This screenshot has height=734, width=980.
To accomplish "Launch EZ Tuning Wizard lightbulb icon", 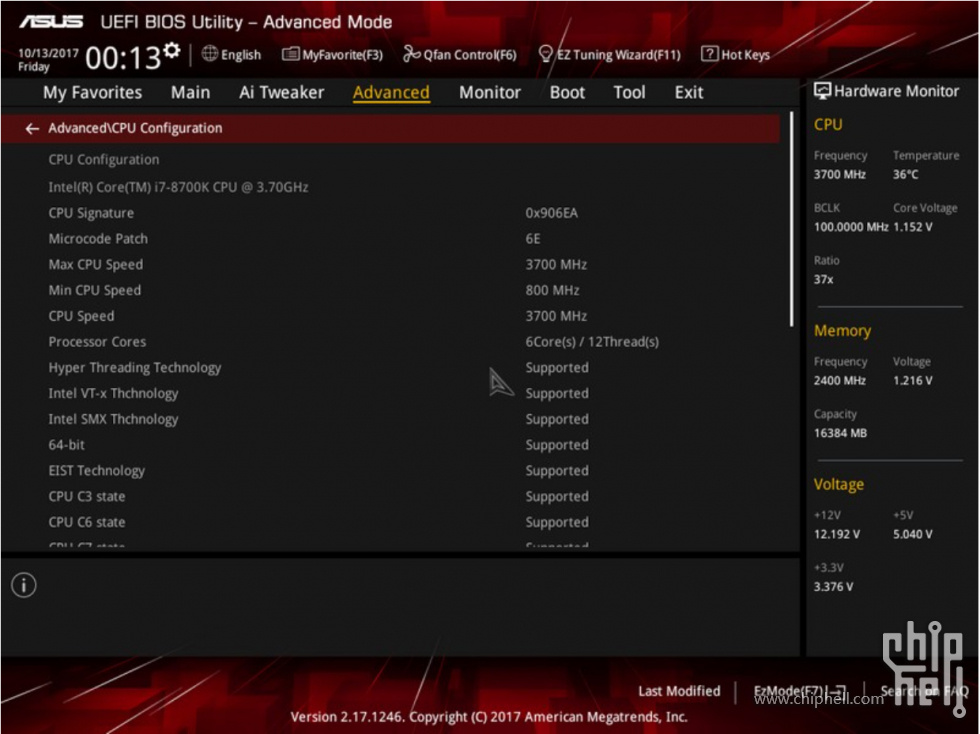I will coord(545,54).
